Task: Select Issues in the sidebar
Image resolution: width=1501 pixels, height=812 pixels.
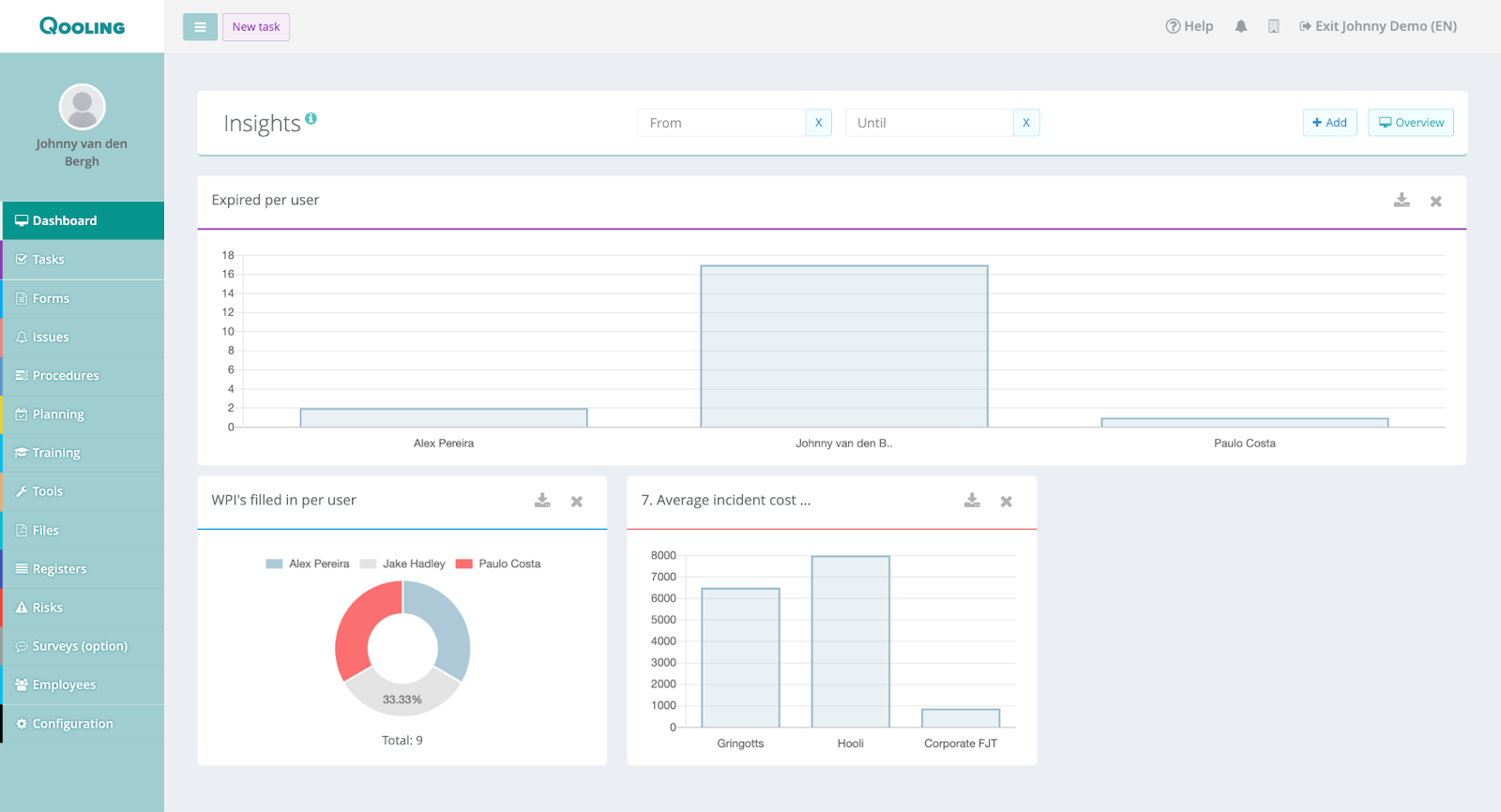Action: 83,338
